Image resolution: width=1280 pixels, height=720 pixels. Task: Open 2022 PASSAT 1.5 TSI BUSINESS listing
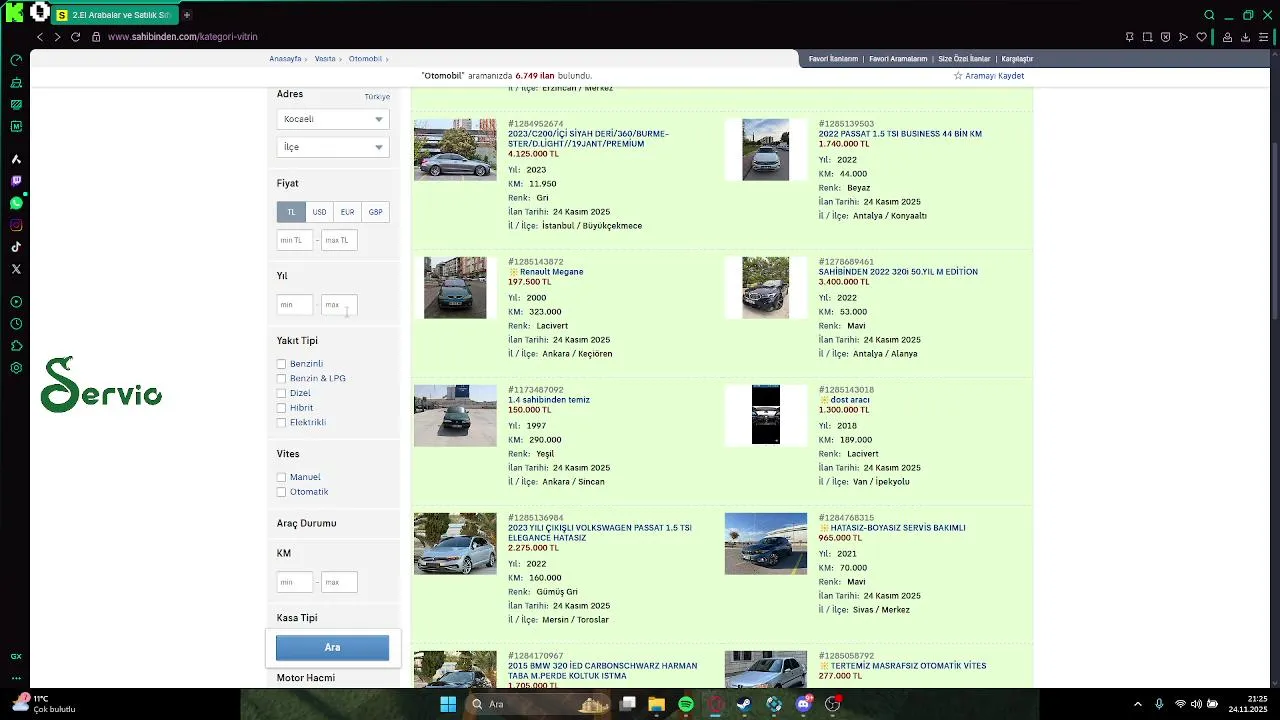point(900,134)
